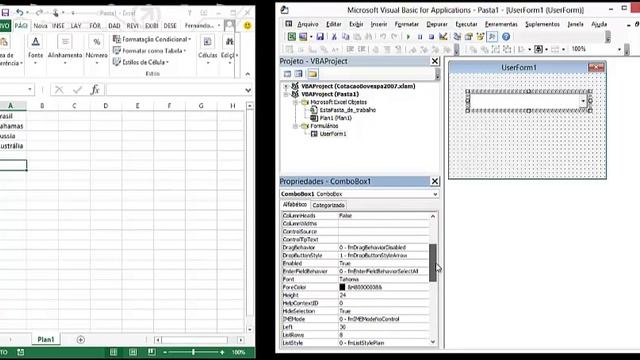Open the Células group button in Excel ribbon
This screenshot has width=640, height=360.
point(208,51)
